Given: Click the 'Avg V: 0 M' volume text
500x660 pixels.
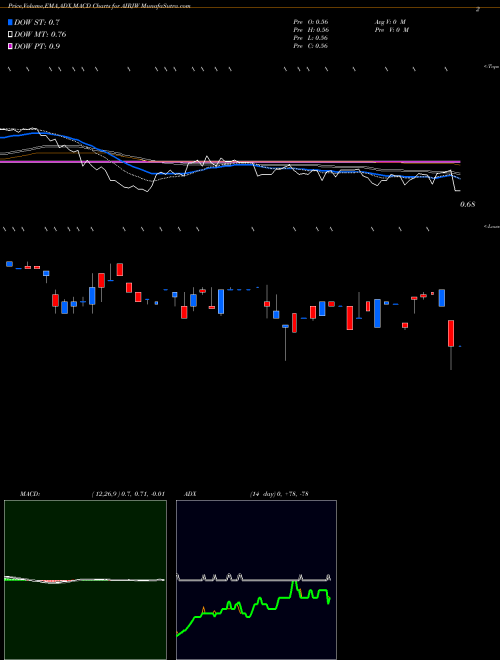Looking at the screenshot, I should 389,22.
